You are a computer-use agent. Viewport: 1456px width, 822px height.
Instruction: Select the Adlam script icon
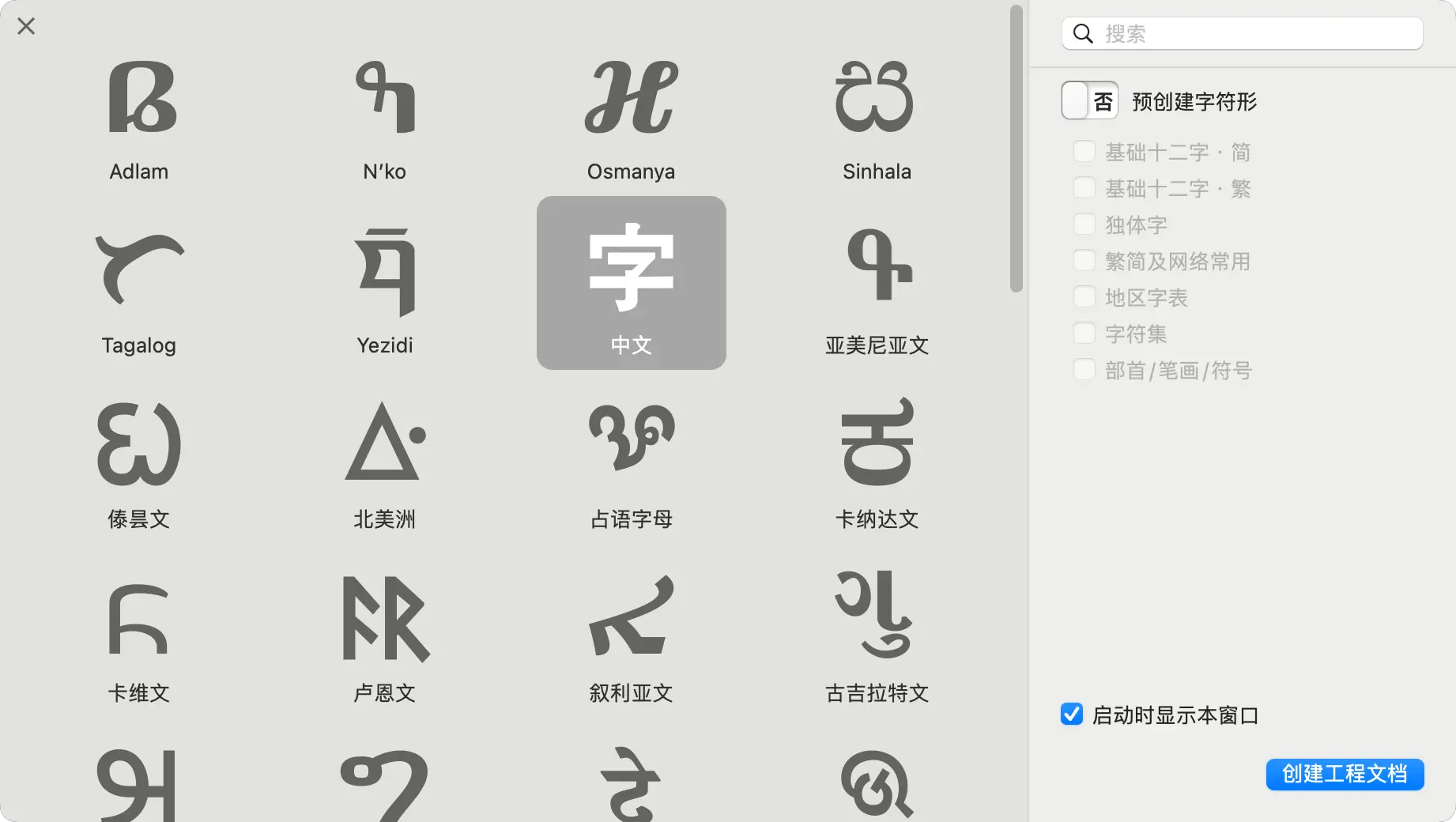tap(139, 115)
